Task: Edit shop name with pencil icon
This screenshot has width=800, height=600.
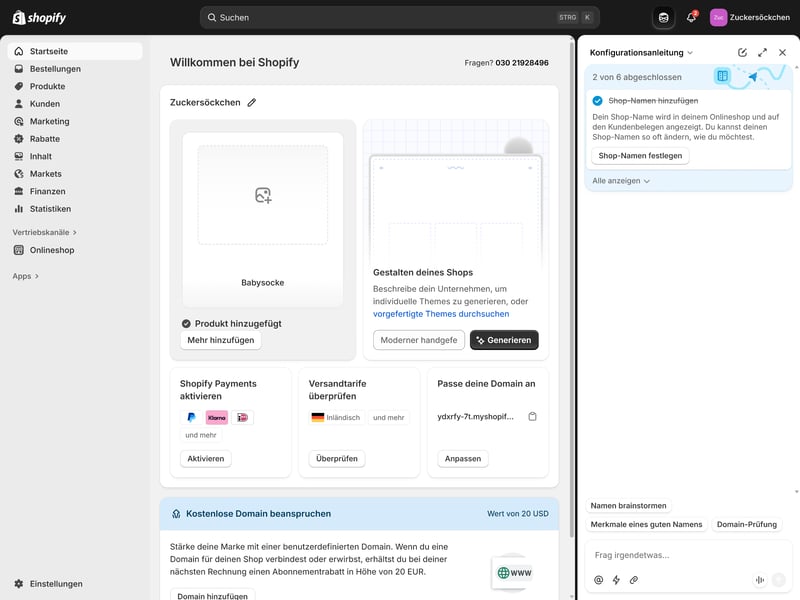Action: (252, 102)
